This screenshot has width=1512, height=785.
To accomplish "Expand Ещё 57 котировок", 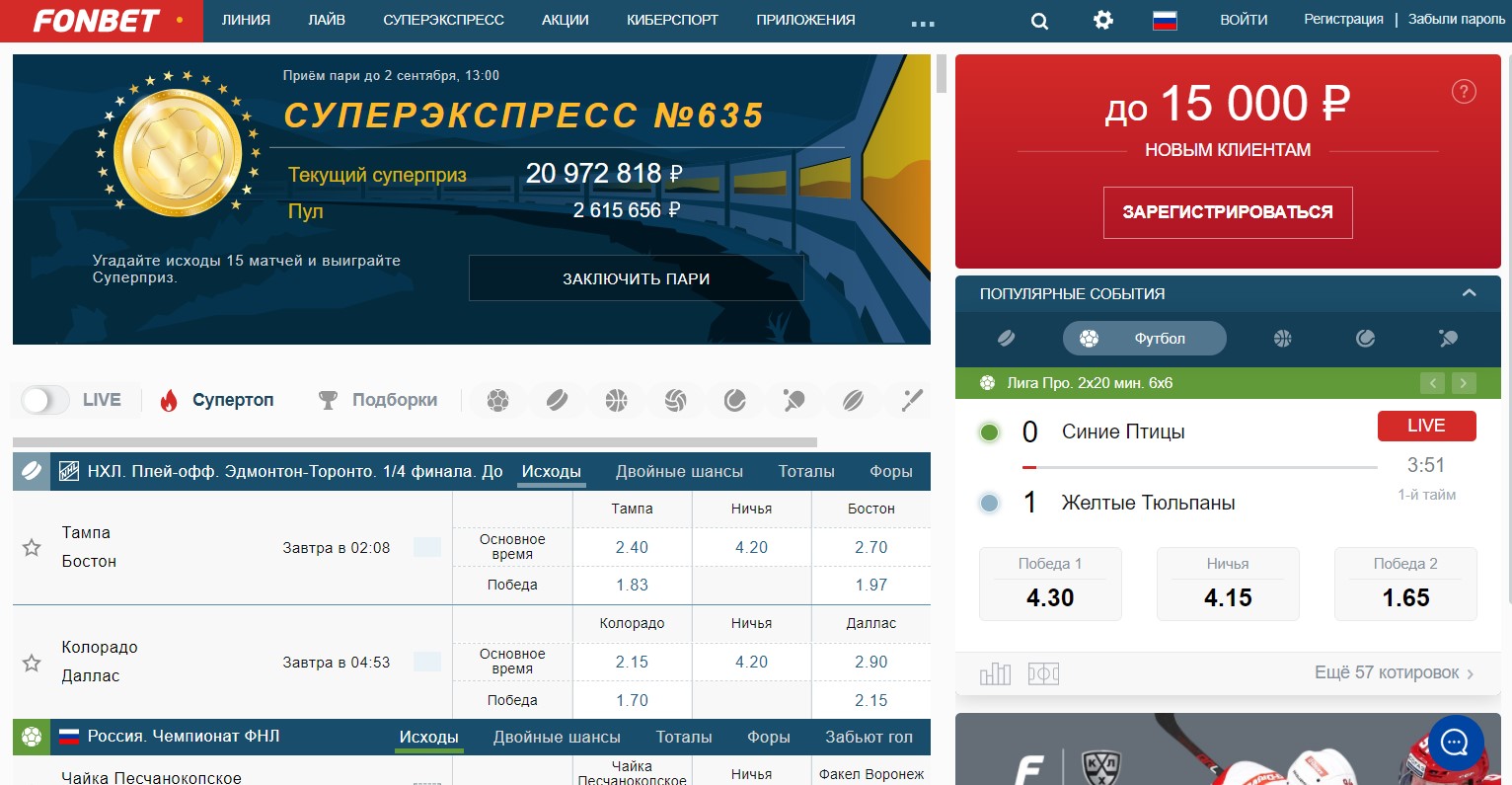I will coord(1394,673).
